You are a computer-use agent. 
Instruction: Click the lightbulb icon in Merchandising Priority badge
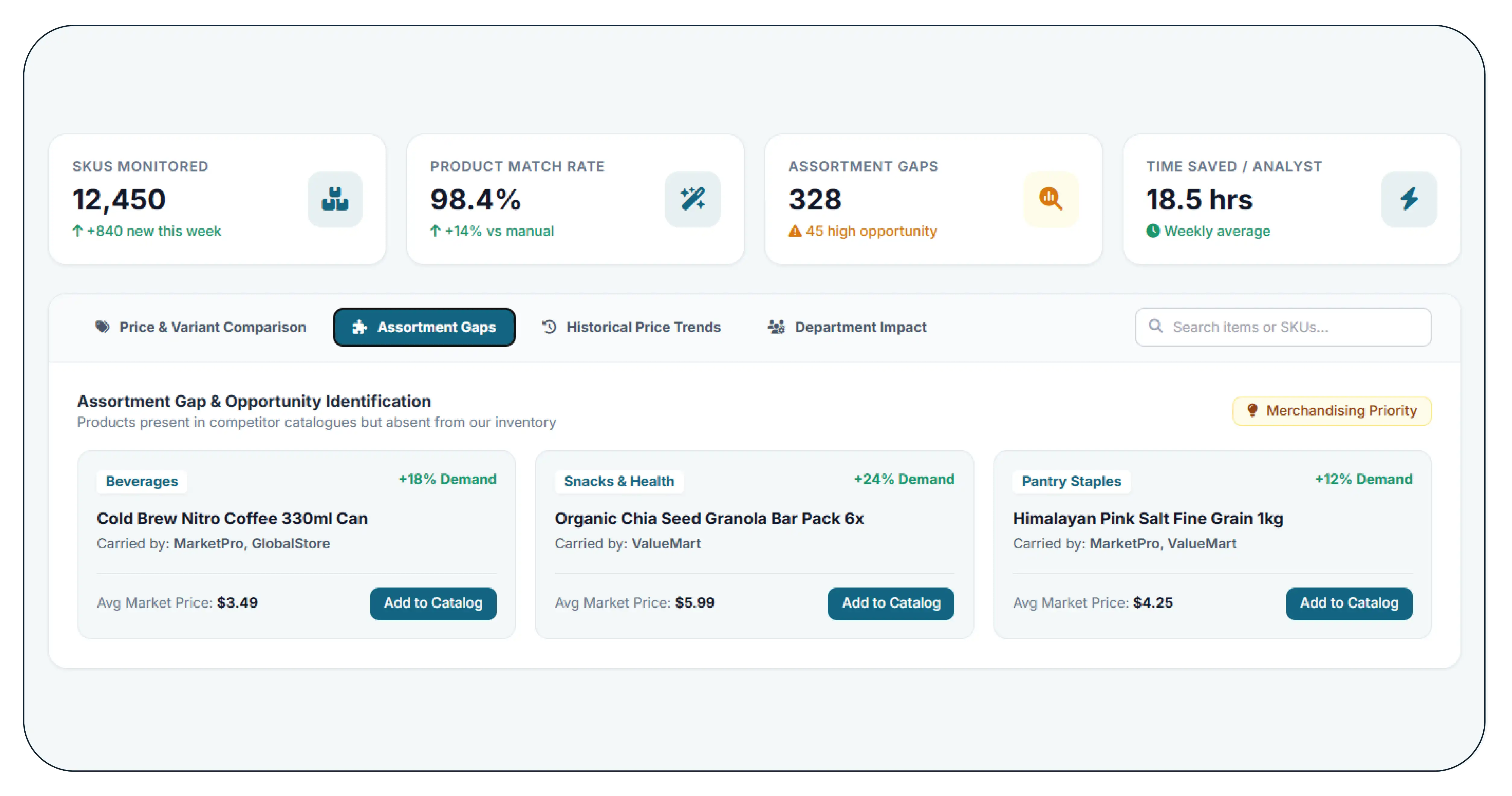(1252, 411)
